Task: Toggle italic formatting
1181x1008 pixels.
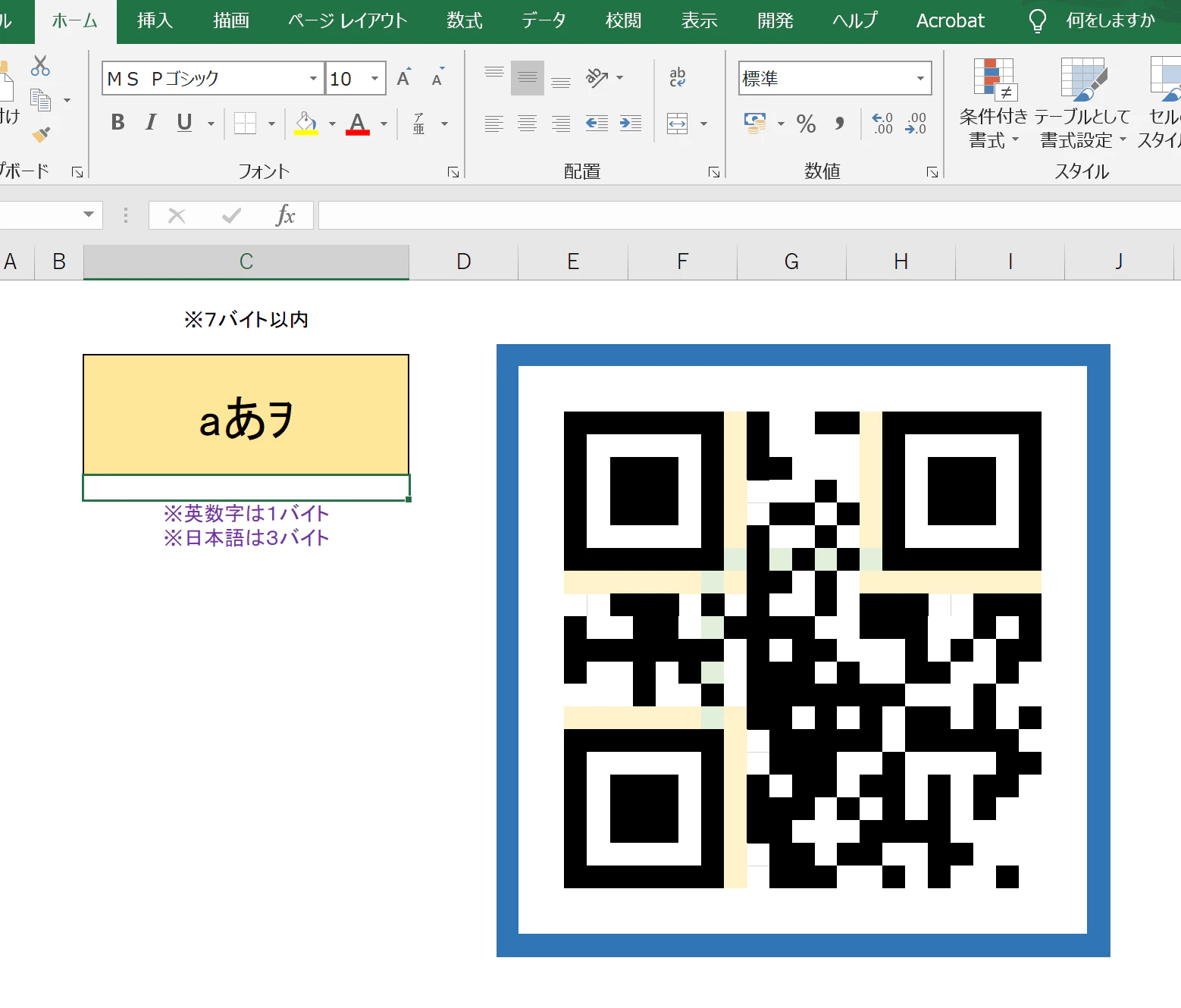Action: point(151,123)
